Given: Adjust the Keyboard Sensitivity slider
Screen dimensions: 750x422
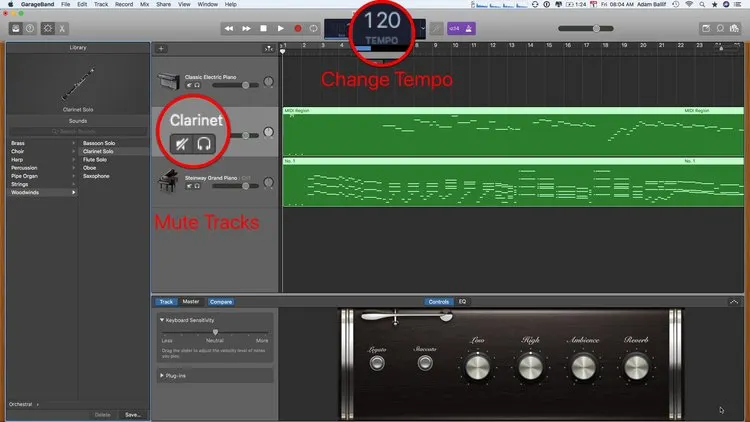Looking at the screenshot, I should [x=214, y=331].
